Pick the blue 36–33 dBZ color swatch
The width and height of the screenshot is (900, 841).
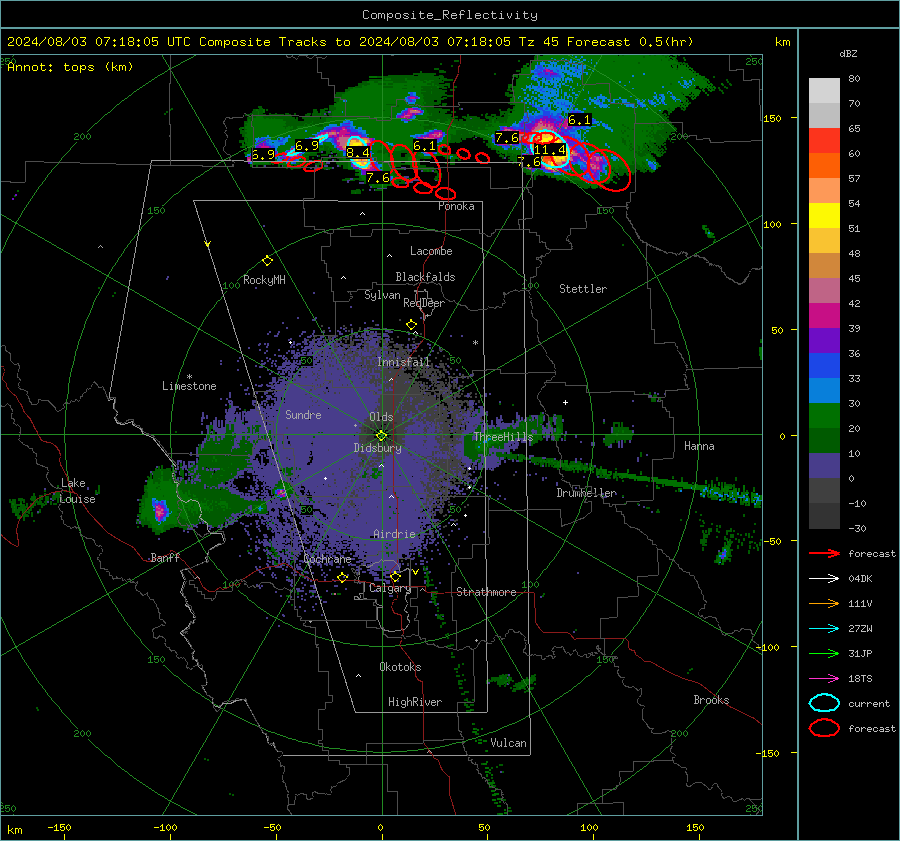824,366
